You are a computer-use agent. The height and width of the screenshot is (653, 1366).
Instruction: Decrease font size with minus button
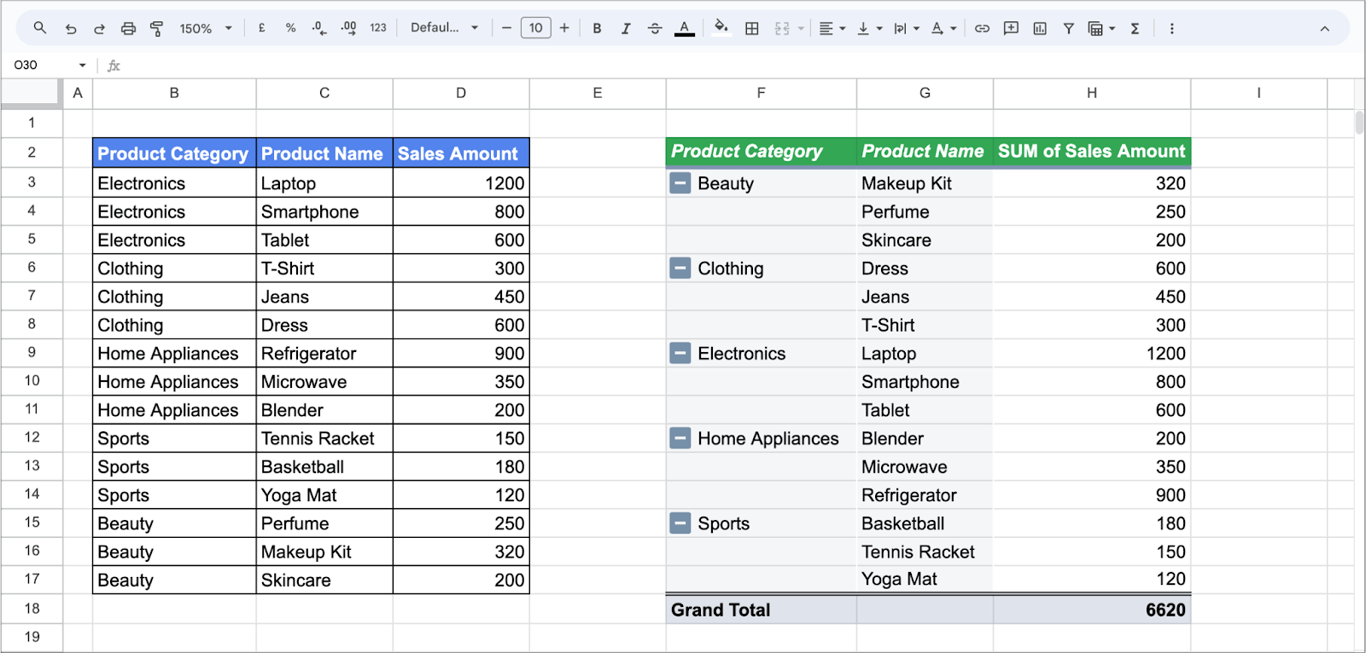click(x=507, y=28)
